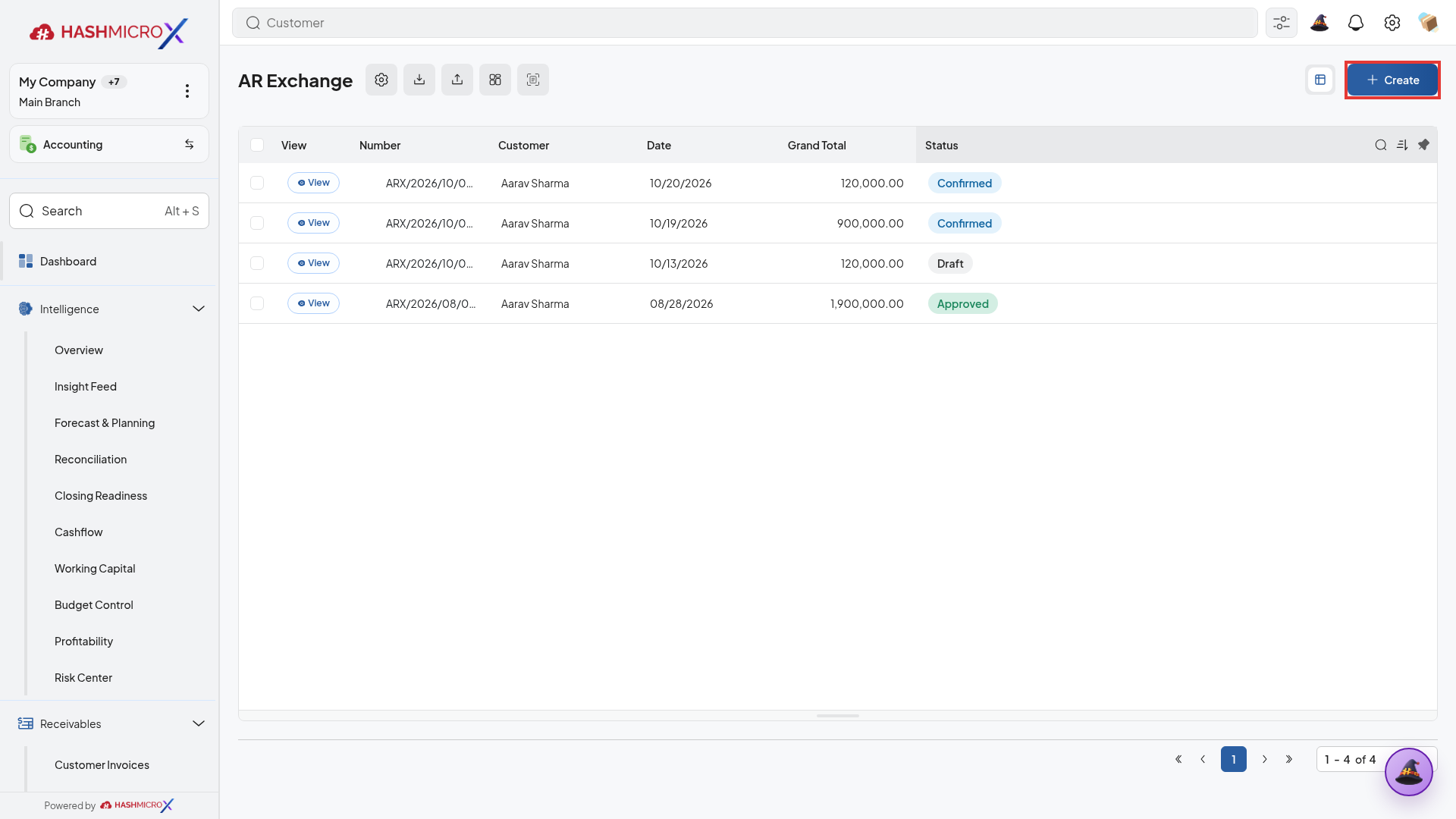Go to the previous page arrow
The image size is (1456, 819).
click(1203, 759)
